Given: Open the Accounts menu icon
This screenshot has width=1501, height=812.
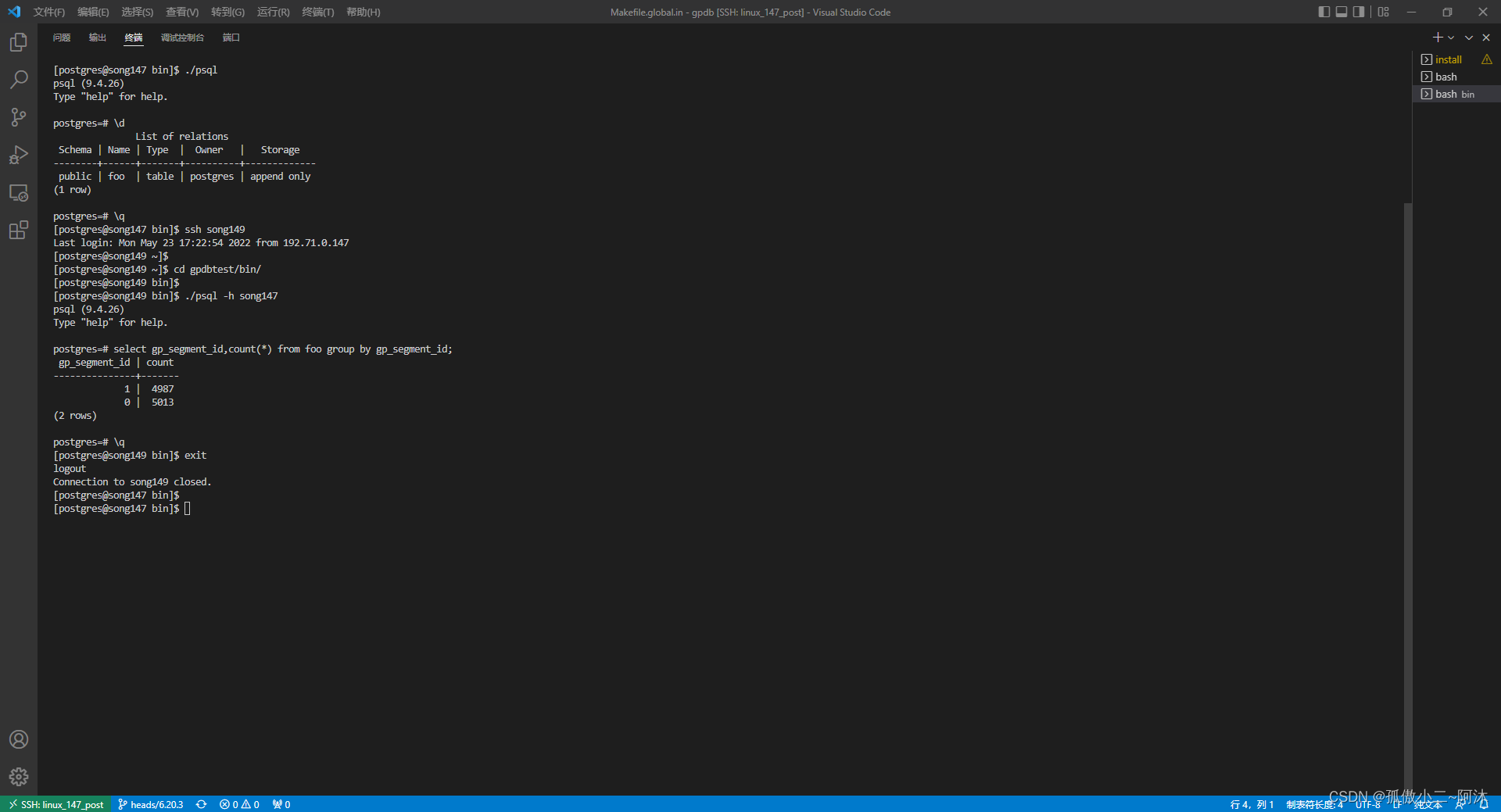Looking at the screenshot, I should (19, 739).
